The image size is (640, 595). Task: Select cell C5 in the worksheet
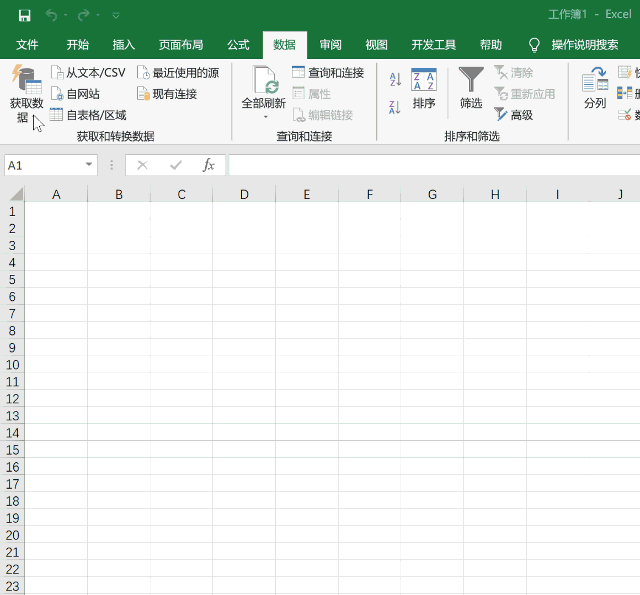[x=181, y=279]
